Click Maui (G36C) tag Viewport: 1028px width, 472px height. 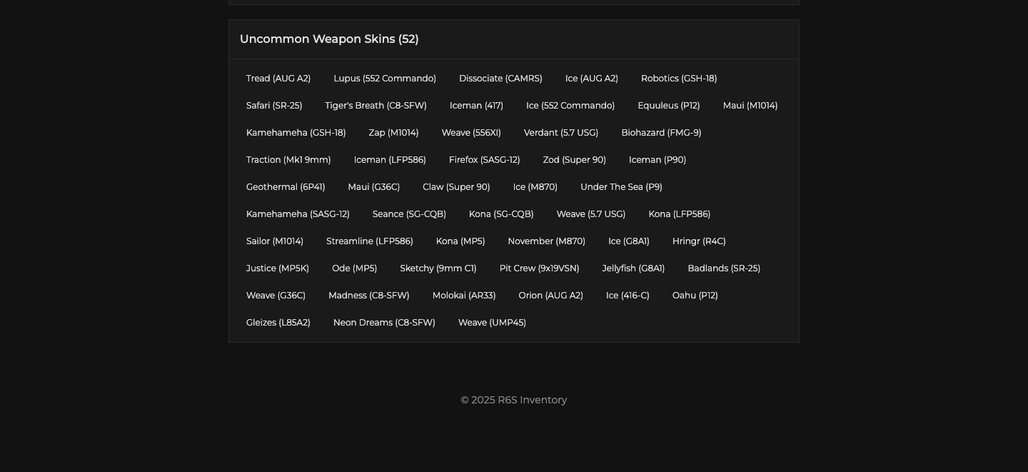click(374, 187)
